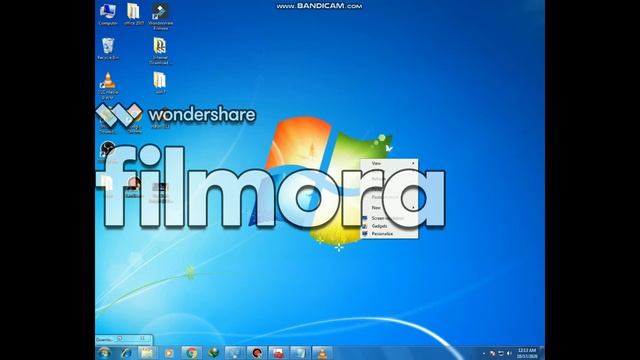The height and width of the screenshot is (360, 640).
Task: Expand the View submenu in context menu
Action: pos(389,163)
